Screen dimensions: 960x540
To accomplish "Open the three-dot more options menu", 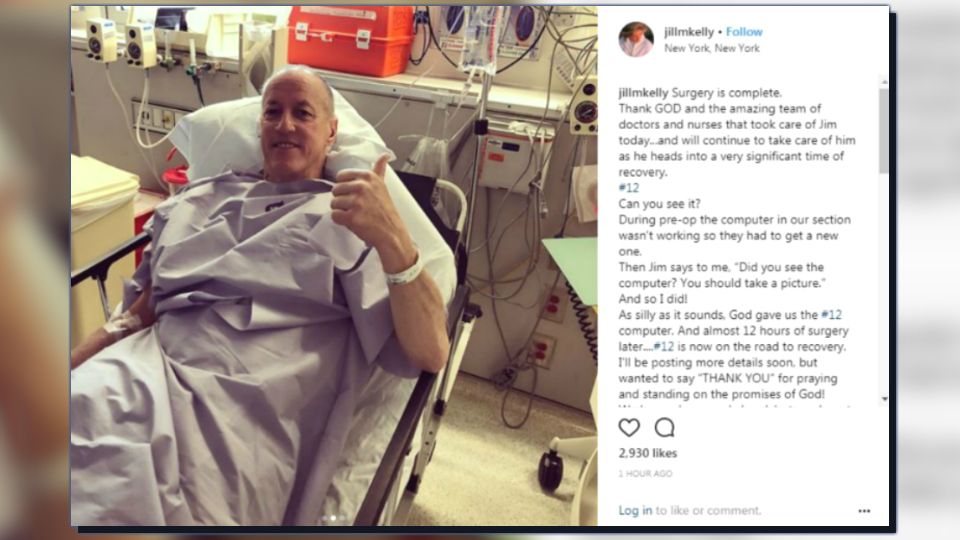I will (x=864, y=511).
